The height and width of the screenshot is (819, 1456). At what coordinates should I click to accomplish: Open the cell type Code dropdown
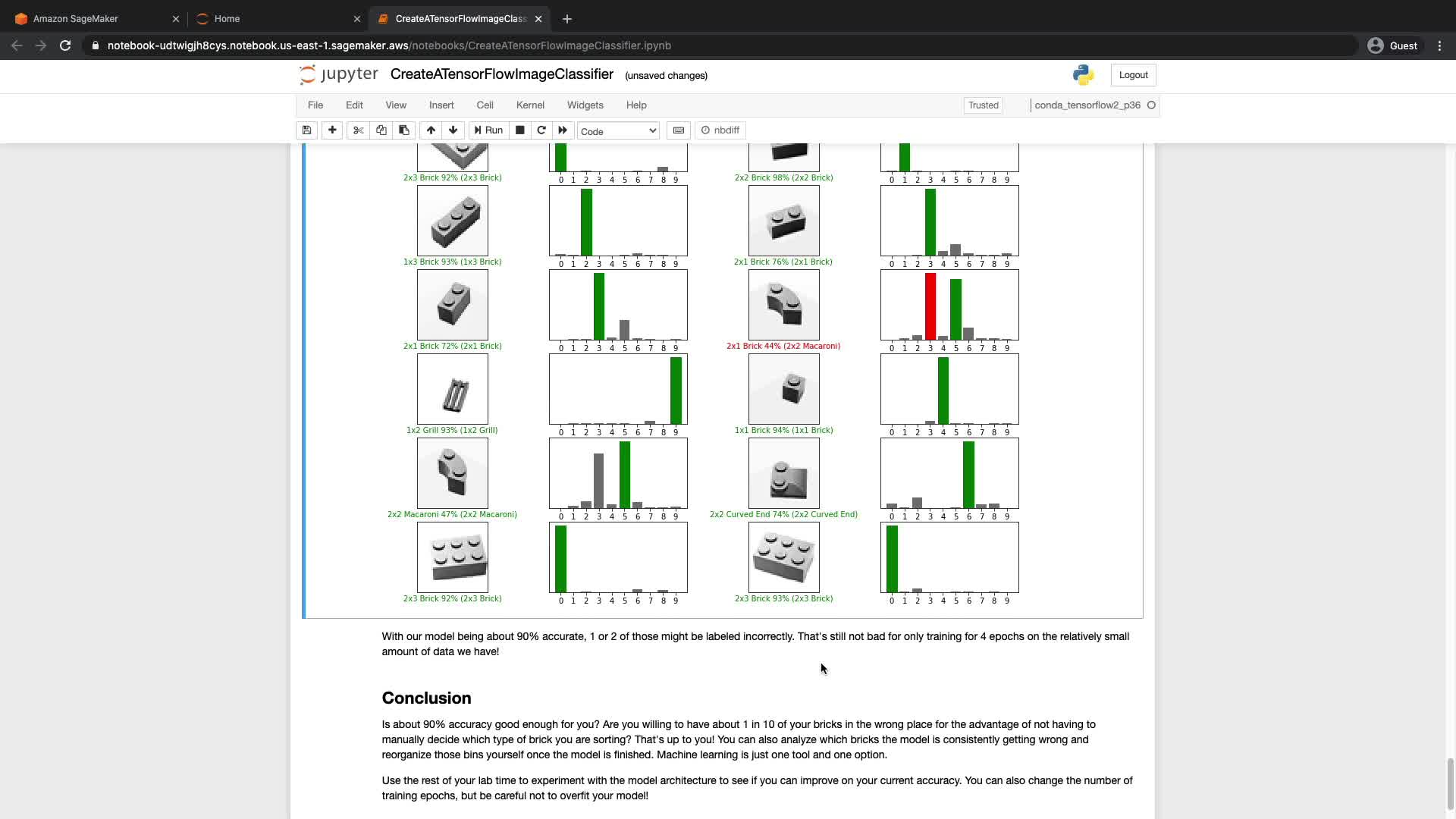pos(618,131)
